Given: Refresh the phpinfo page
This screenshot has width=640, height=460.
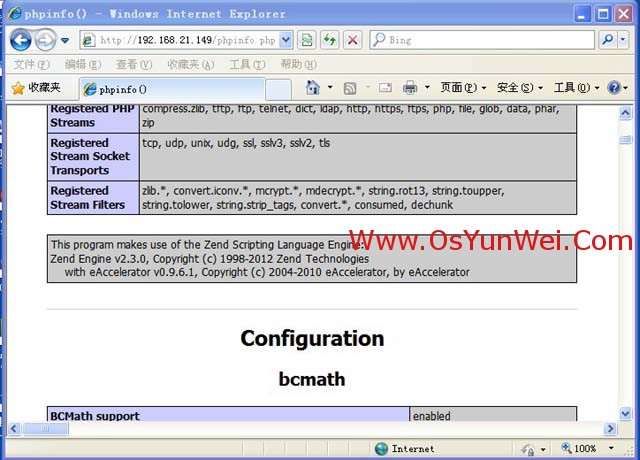Looking at the screenshot, I should point(329,40).
